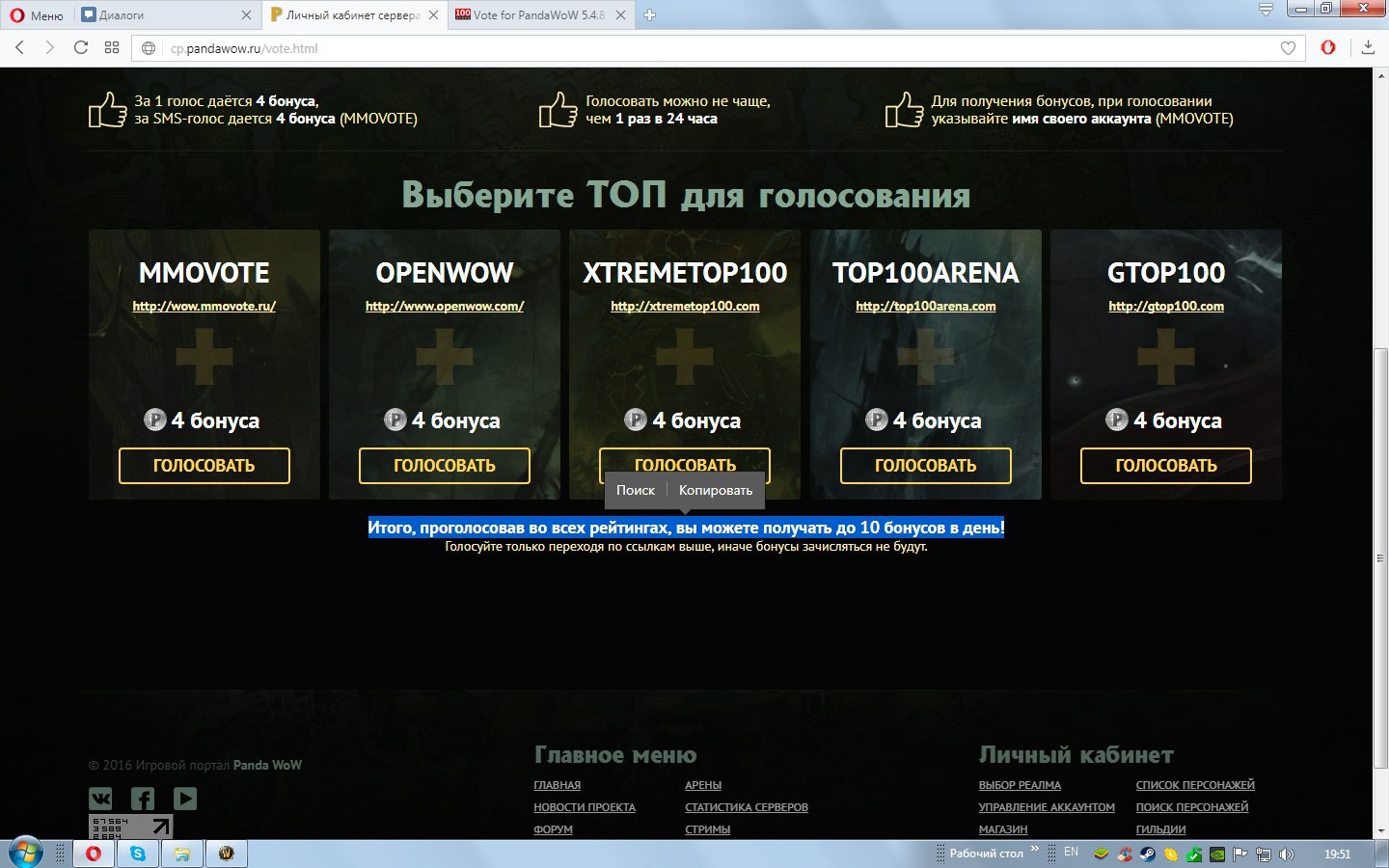Open the volume control in the tray
Screen dimensions: 1389x868
(x=1287, y=854)
